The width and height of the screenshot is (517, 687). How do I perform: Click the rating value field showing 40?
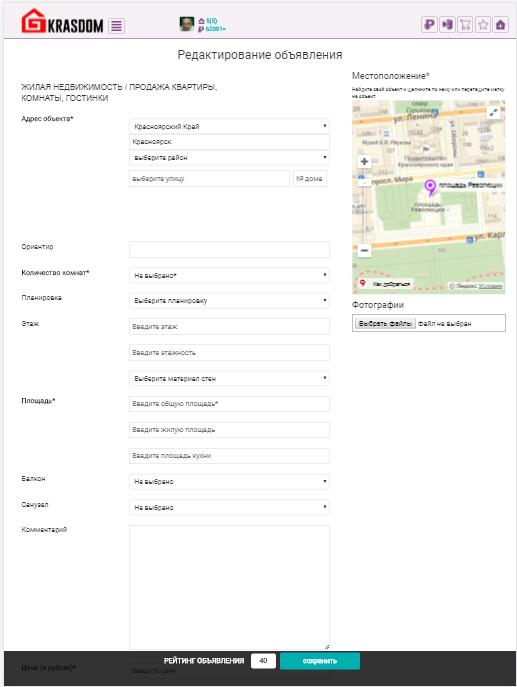coord(263,661)
